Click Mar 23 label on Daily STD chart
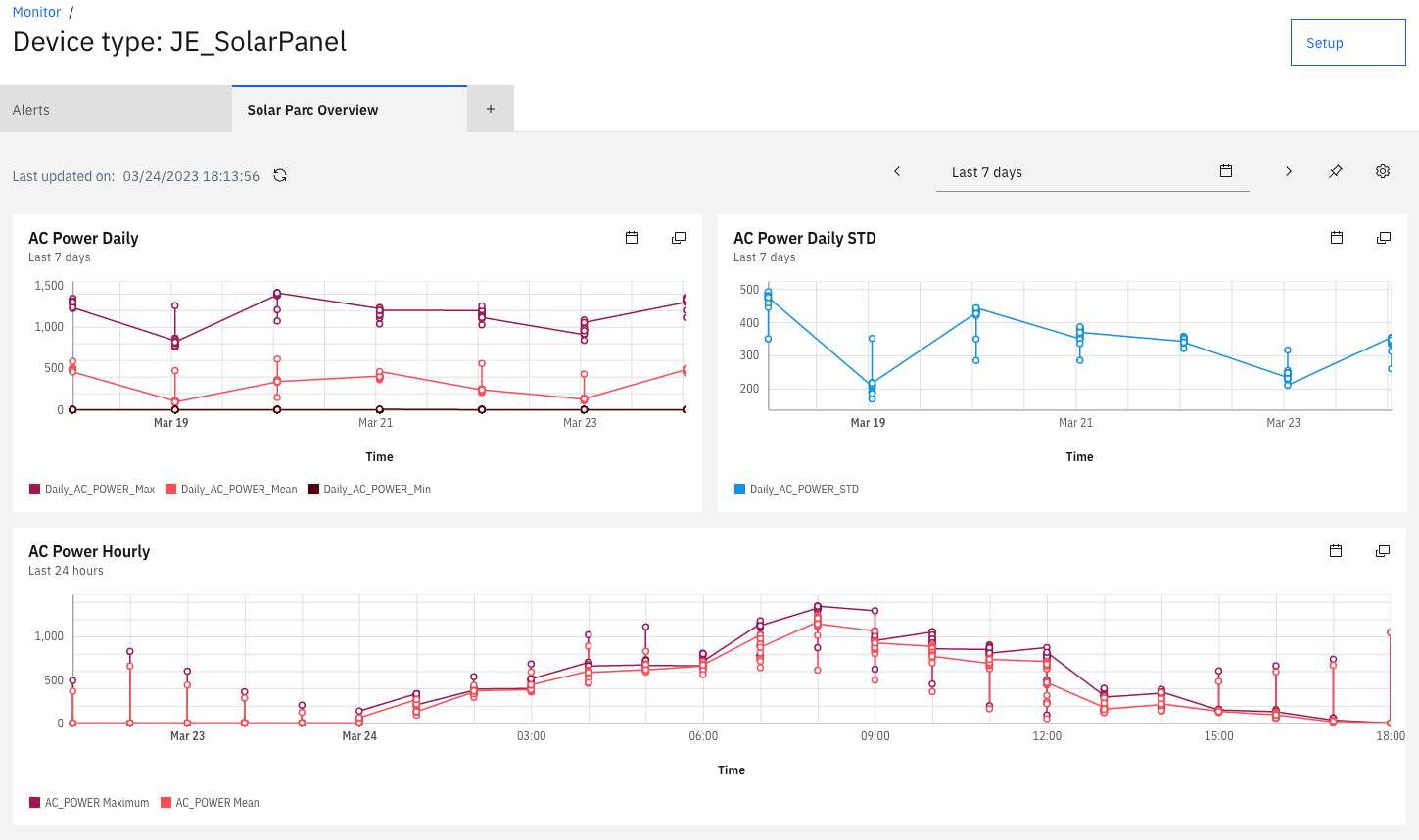Image resolution: width=1419 pixels, height=840 pixels. tap(1283, 423)
